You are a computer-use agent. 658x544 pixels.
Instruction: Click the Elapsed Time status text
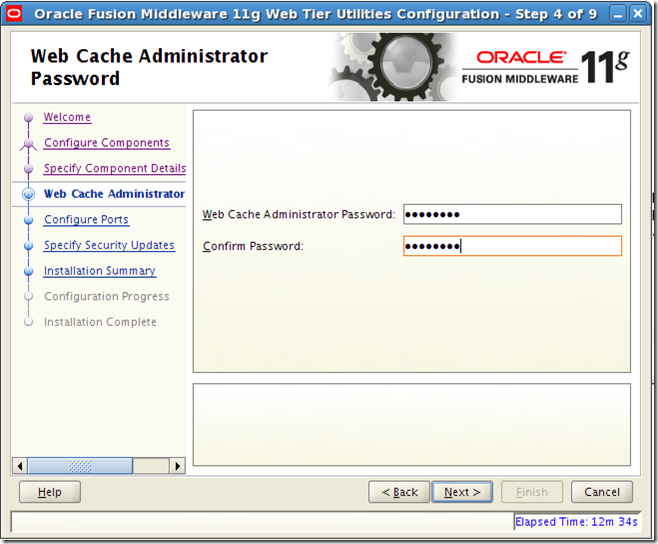576,522
